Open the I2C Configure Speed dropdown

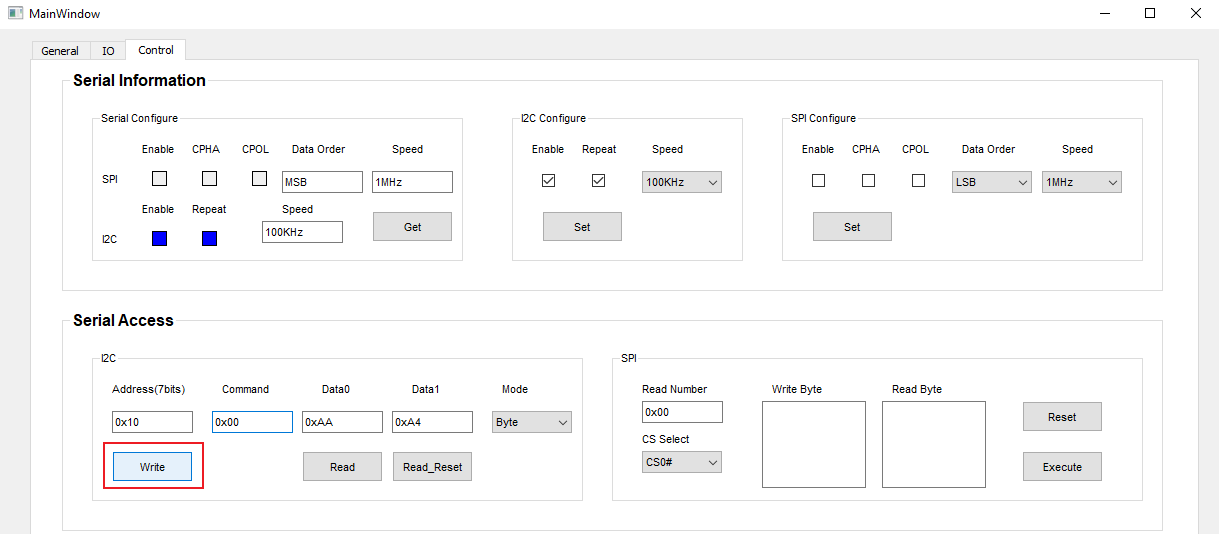(681, 182)
